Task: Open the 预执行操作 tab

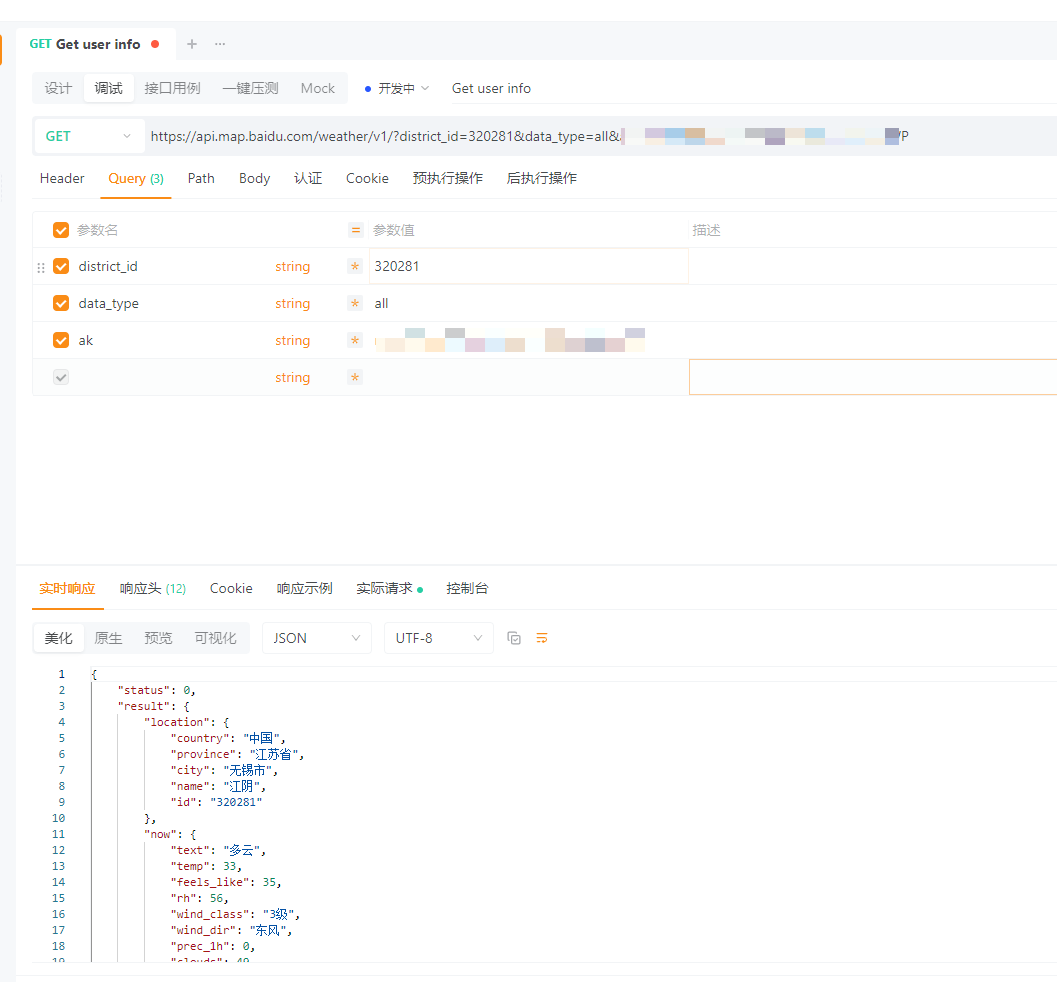Action: point(448,179)
